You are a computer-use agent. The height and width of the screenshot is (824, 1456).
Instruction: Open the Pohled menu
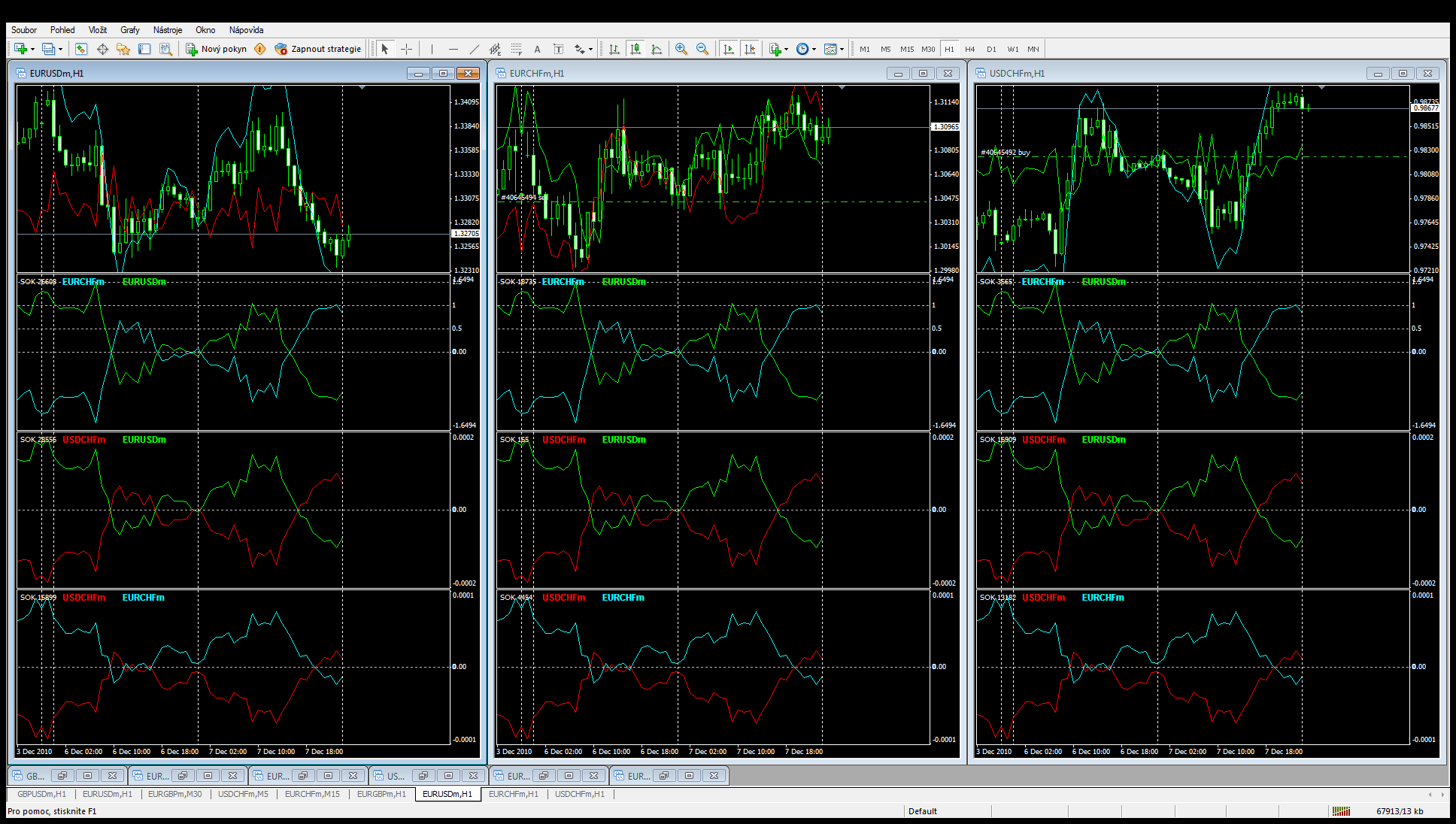coord(62,30)
